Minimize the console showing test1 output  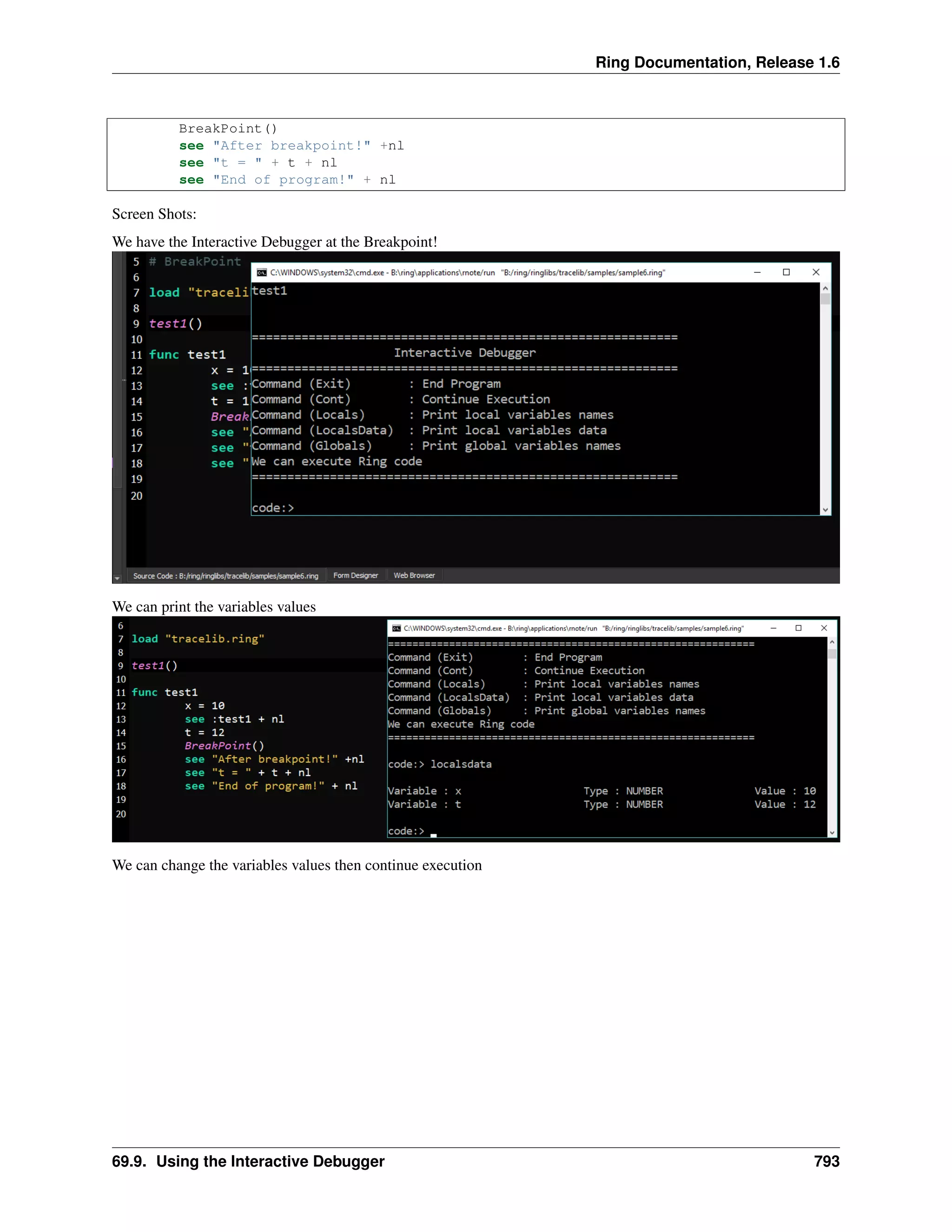[757, 272]
